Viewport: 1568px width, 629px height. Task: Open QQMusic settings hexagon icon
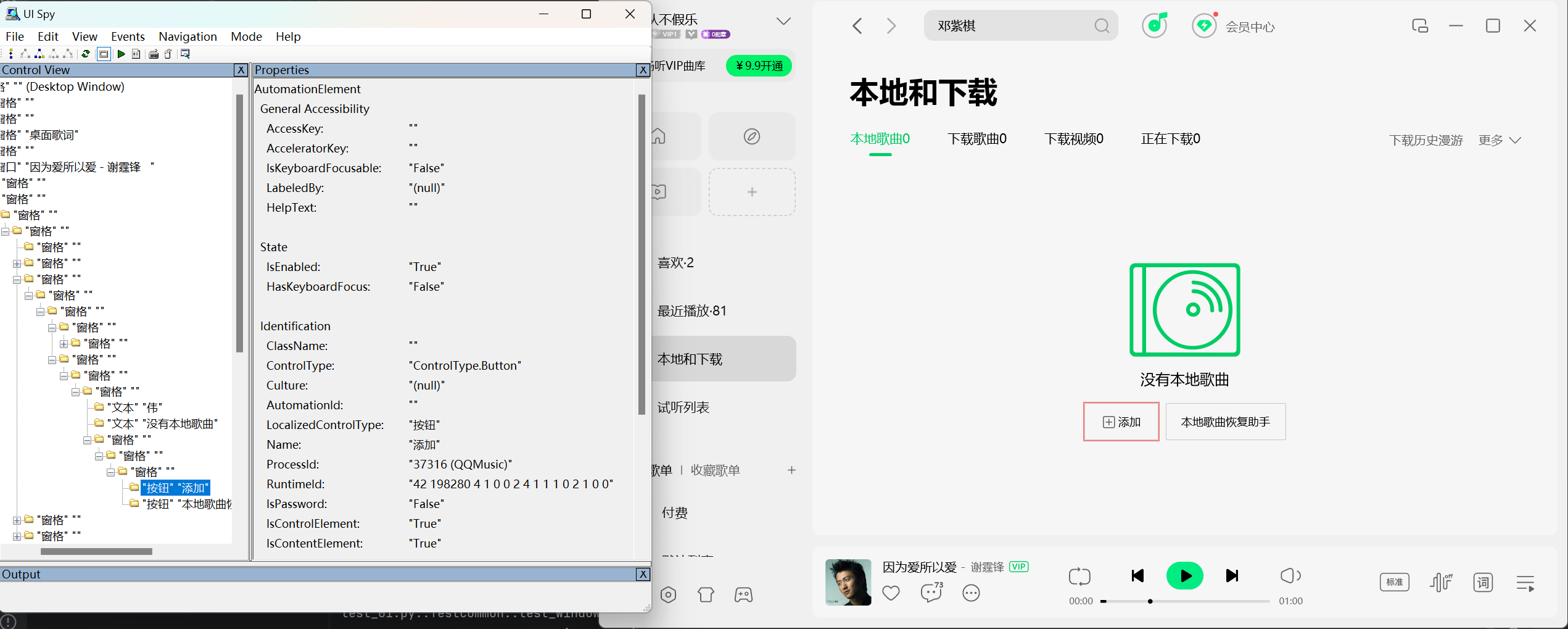pos(668,594)
